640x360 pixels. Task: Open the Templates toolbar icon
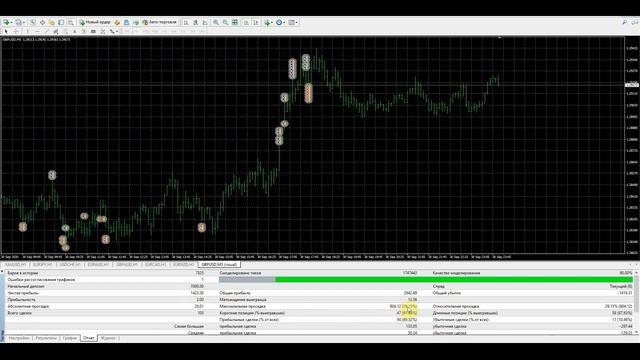(291, 22)
